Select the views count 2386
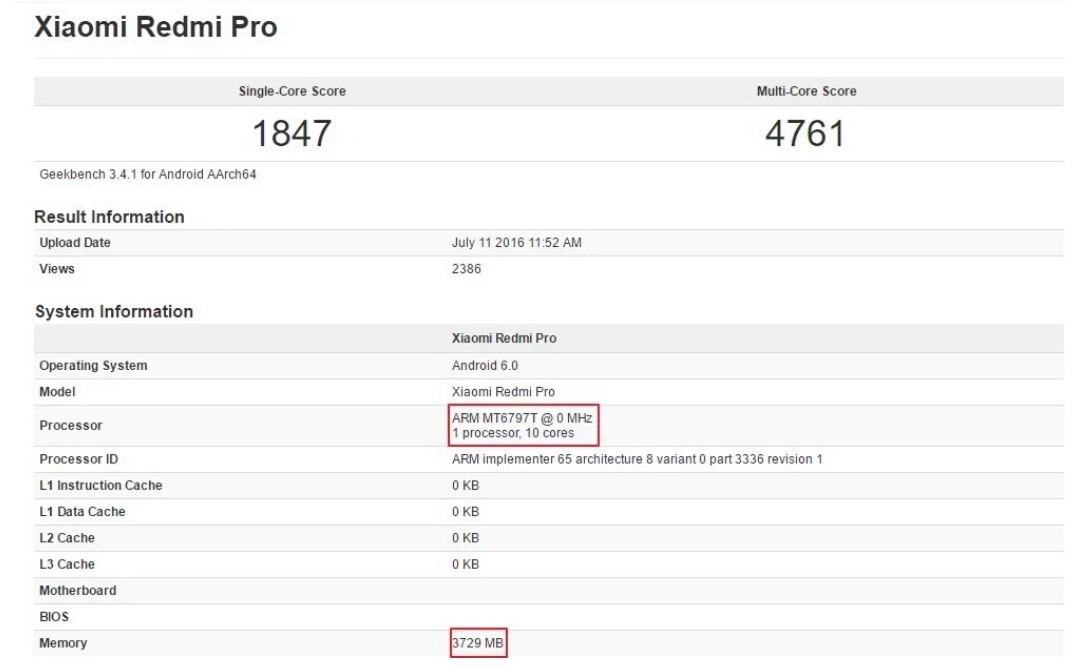The image size is (1080, 669). (x=466, y=269)
